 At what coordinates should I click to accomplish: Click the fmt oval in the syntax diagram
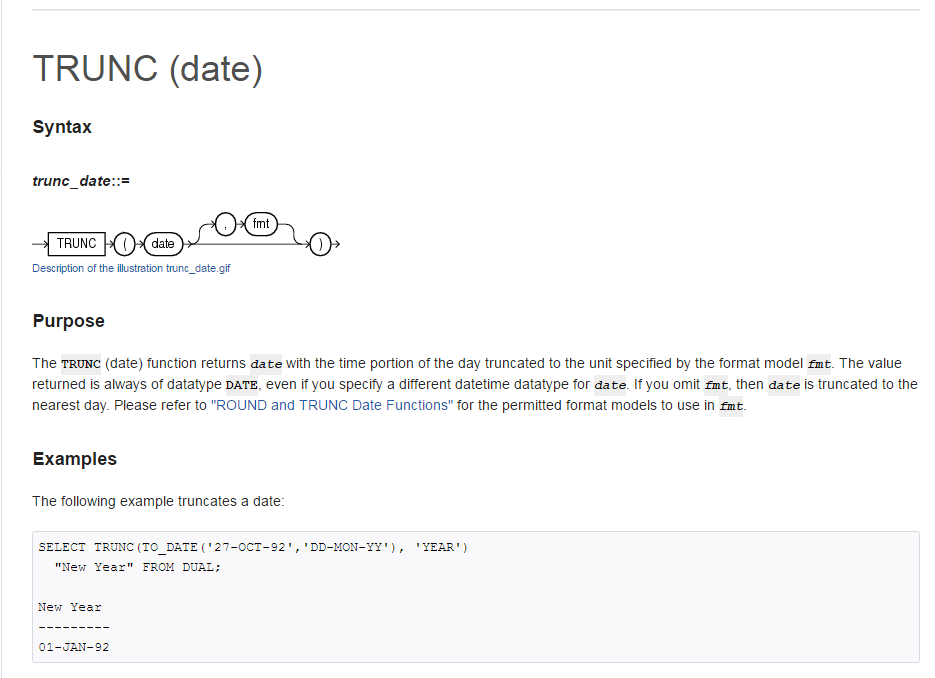(x=260, y=224)
